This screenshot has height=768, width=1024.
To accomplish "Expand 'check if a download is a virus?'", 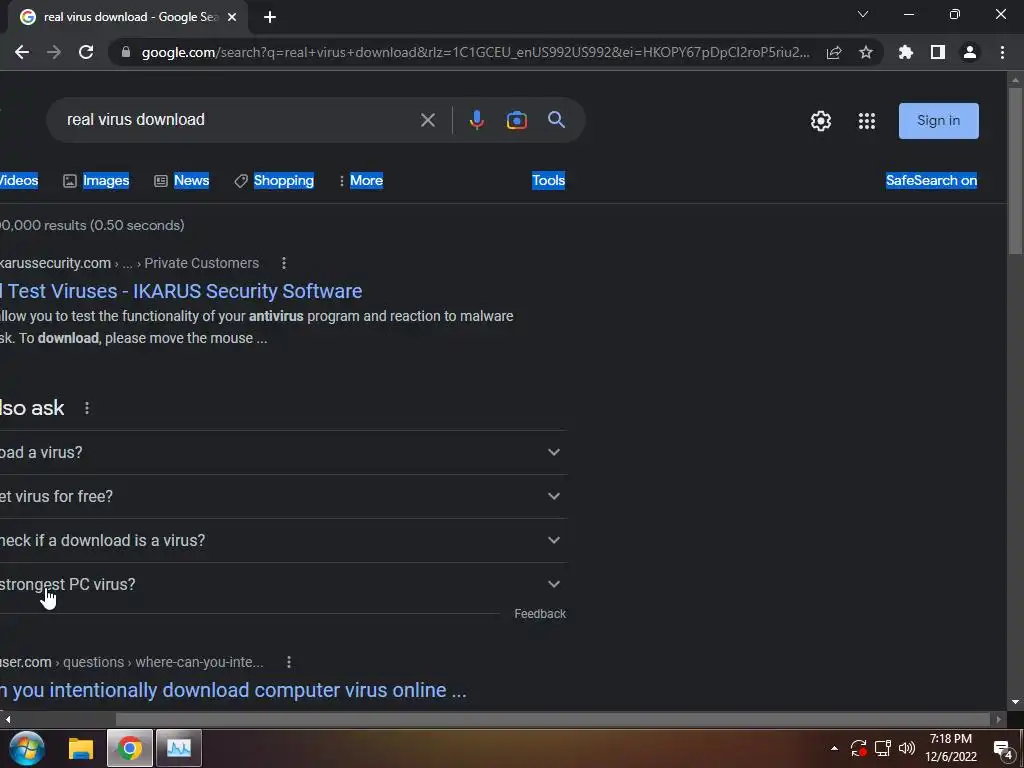I will pyautogui.click(x=282, y=541).
